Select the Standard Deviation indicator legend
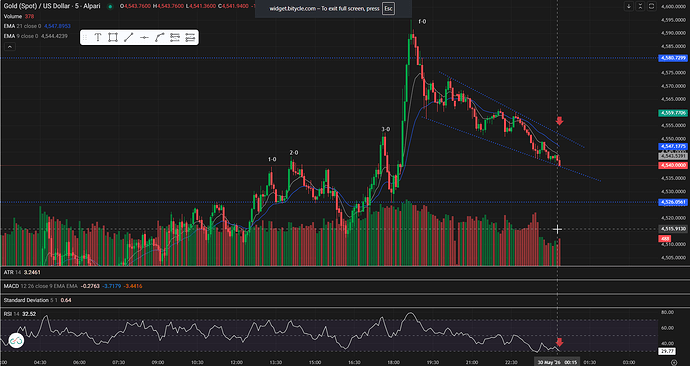Screen dimensions: 690x366 point(37,300)
